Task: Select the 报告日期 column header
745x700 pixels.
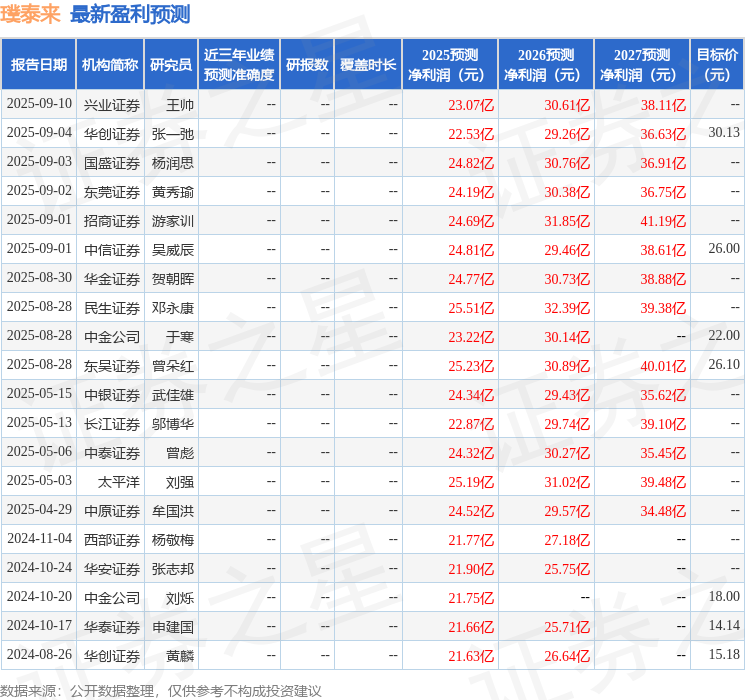Action: click(x=38, y=65)
